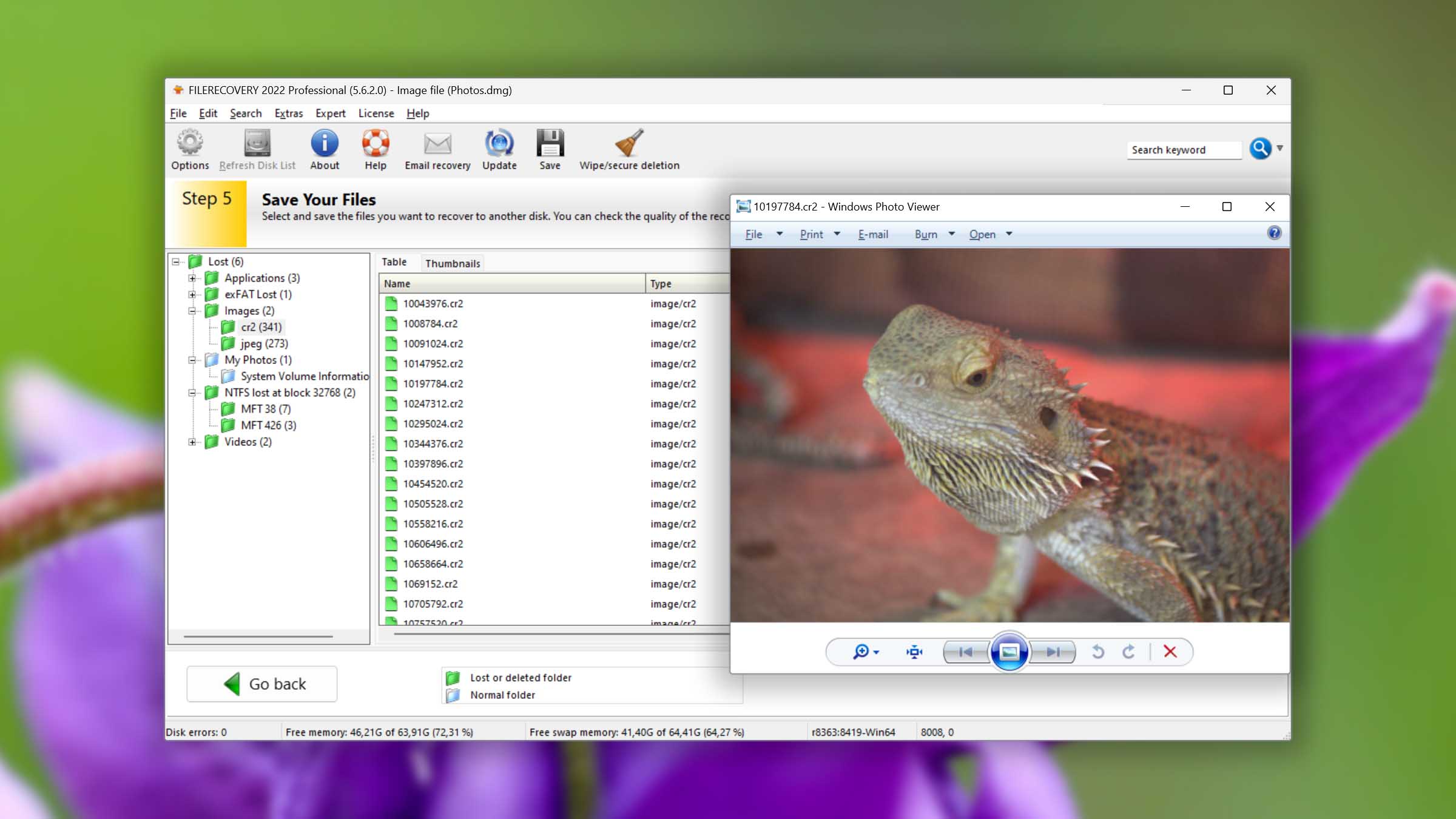
Task: Expand the Videos (2) folder
Action: 192,442
